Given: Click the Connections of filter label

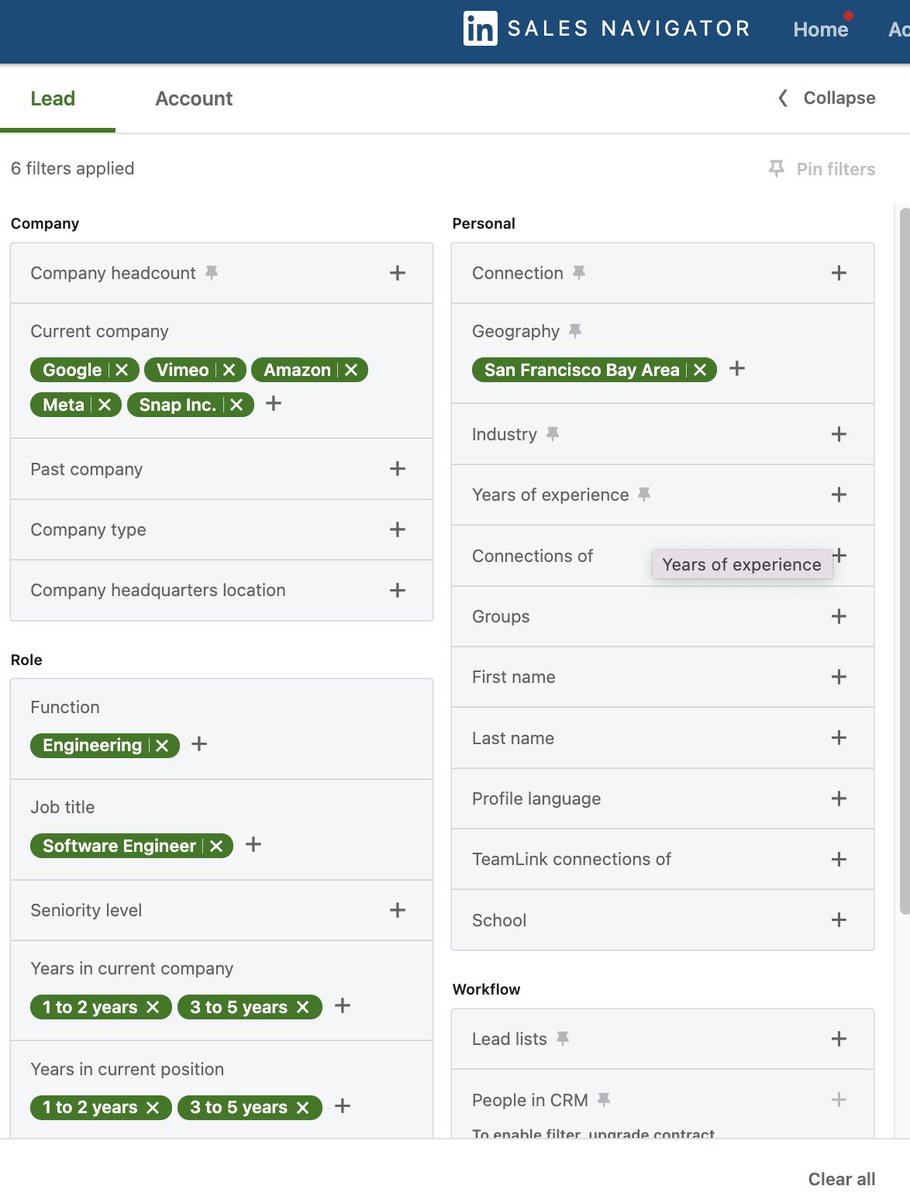Looking at the screenshot, I should 533,556.
